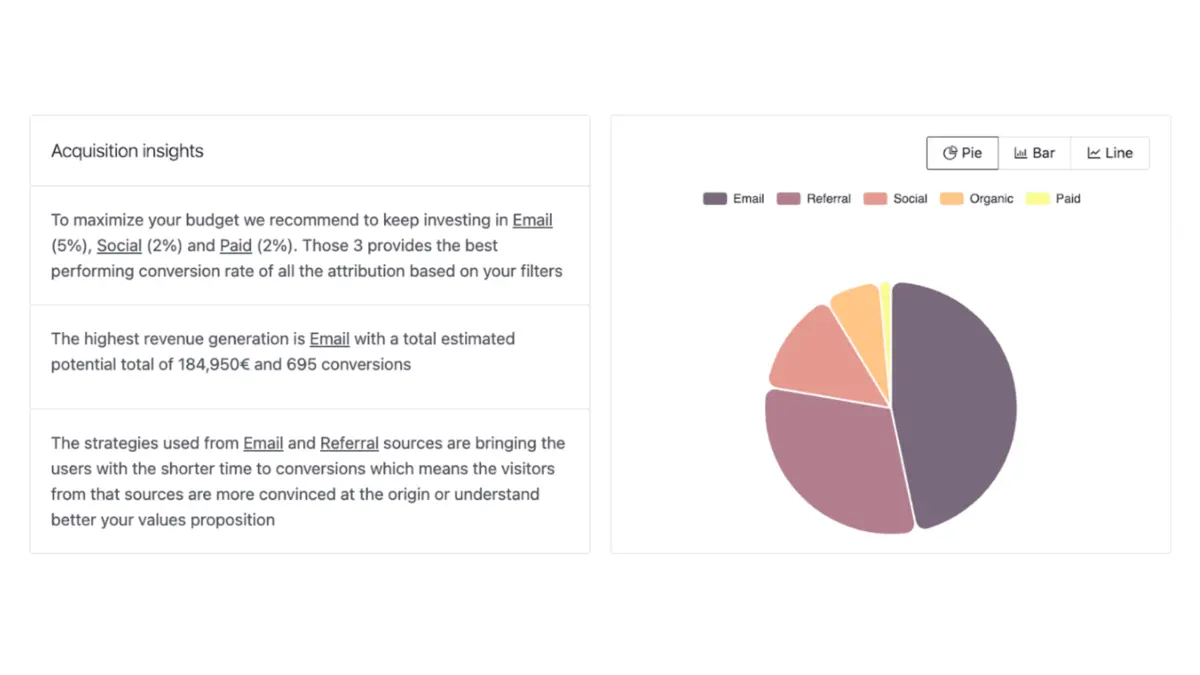Click the Organic legend color swatch
The image size is (1200, 675).
(952, 199)
